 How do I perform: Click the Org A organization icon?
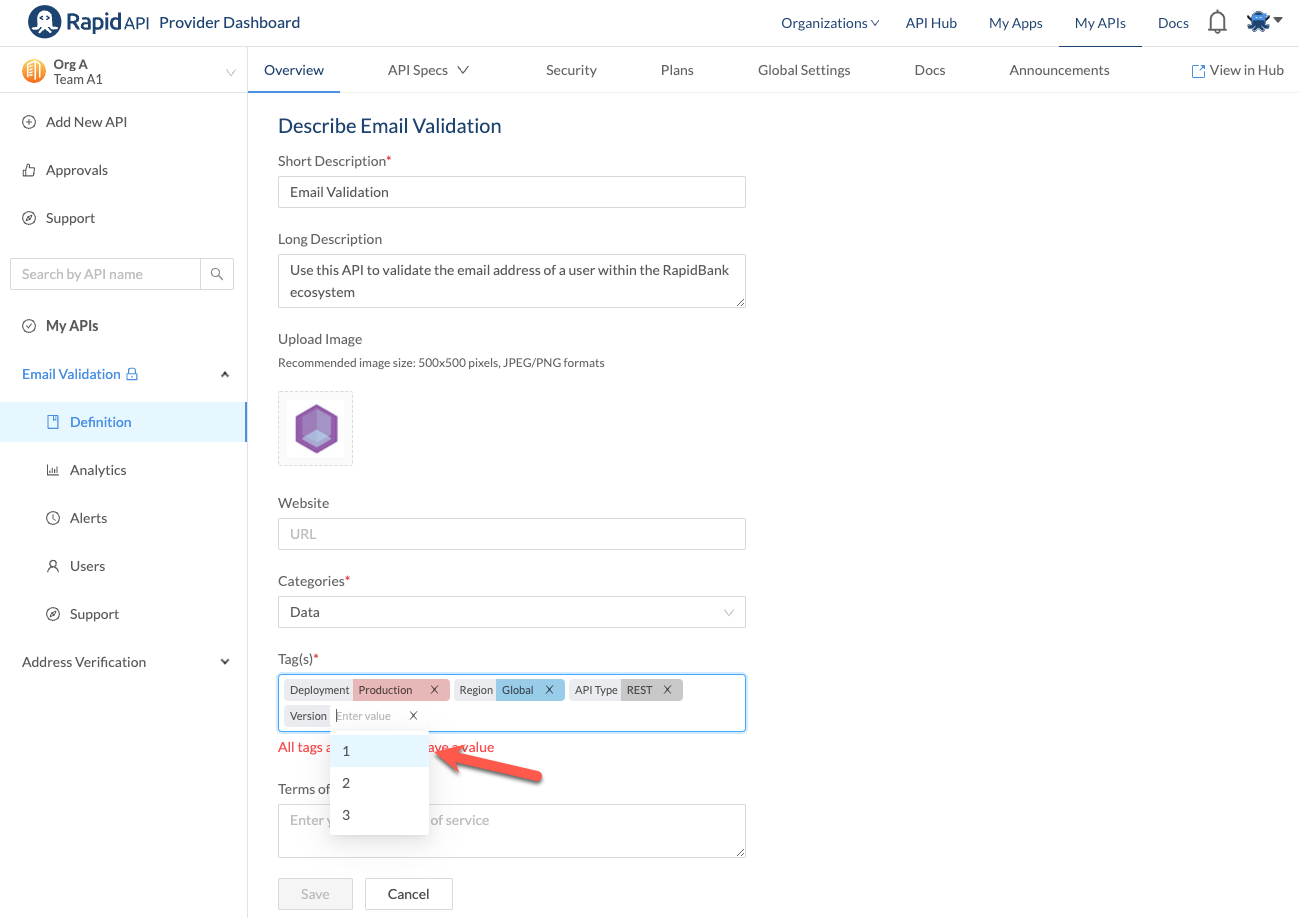(x=34, y=71)
